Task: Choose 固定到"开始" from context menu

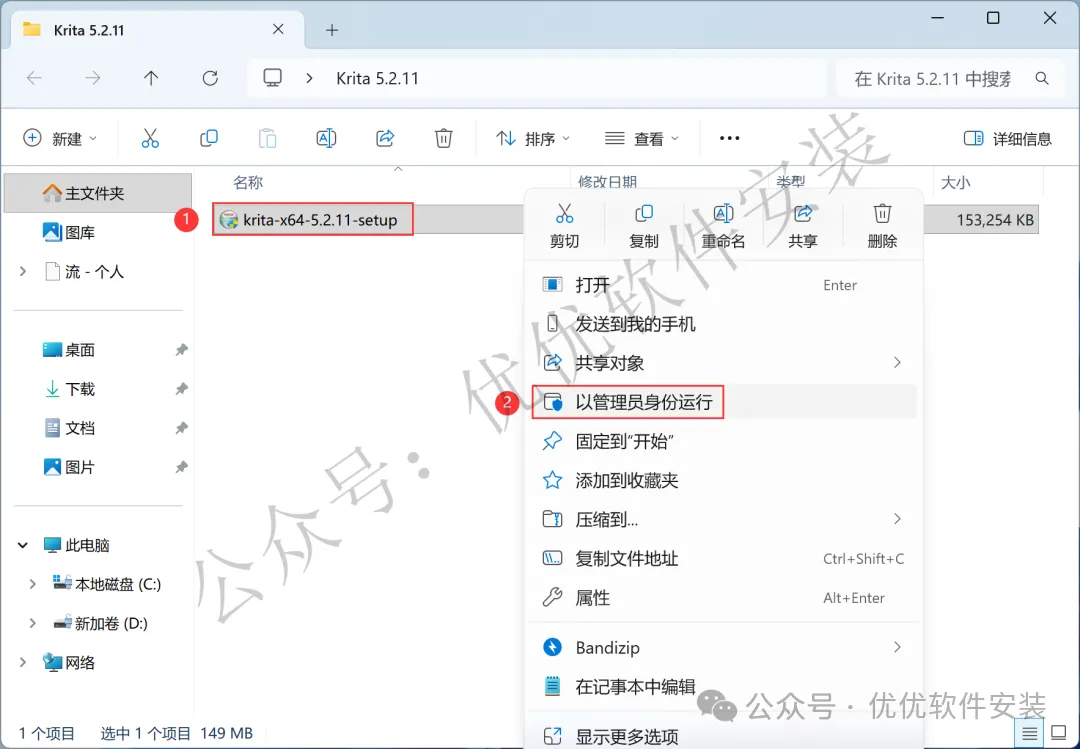Action: click(723, 441)
